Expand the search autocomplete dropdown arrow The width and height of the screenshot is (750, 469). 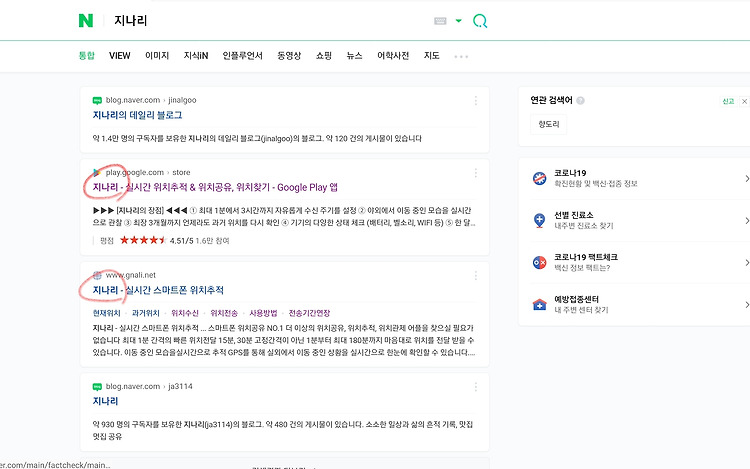click(459, 21)
